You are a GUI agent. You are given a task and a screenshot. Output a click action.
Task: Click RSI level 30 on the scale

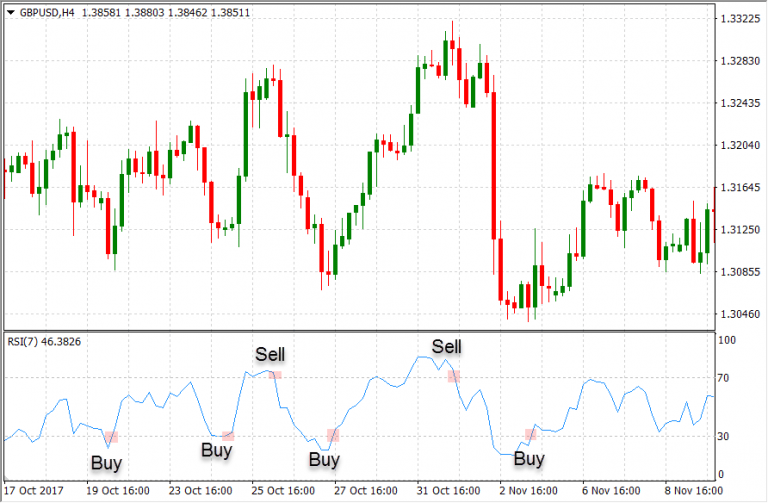click(723, 436)
